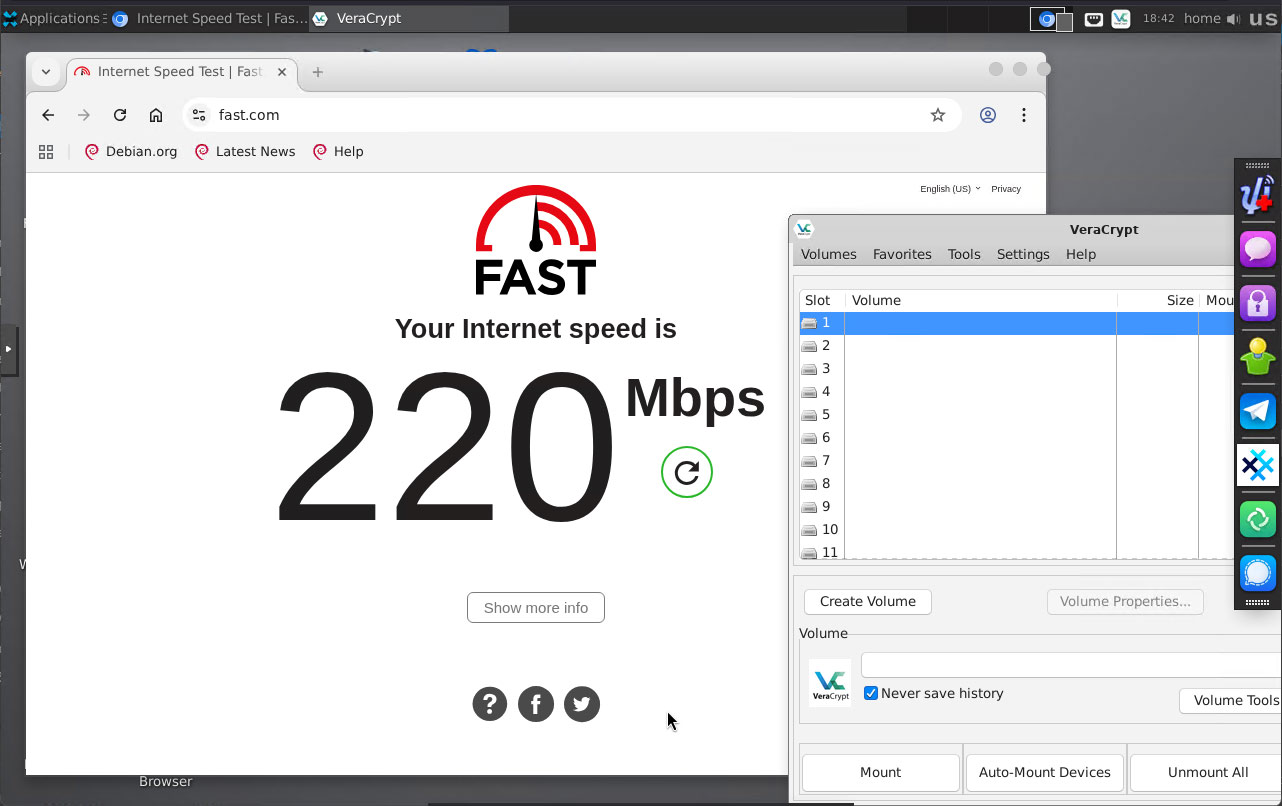Click the network connection tray icon
The image size is (1282, 806).
pos(1094,19)
